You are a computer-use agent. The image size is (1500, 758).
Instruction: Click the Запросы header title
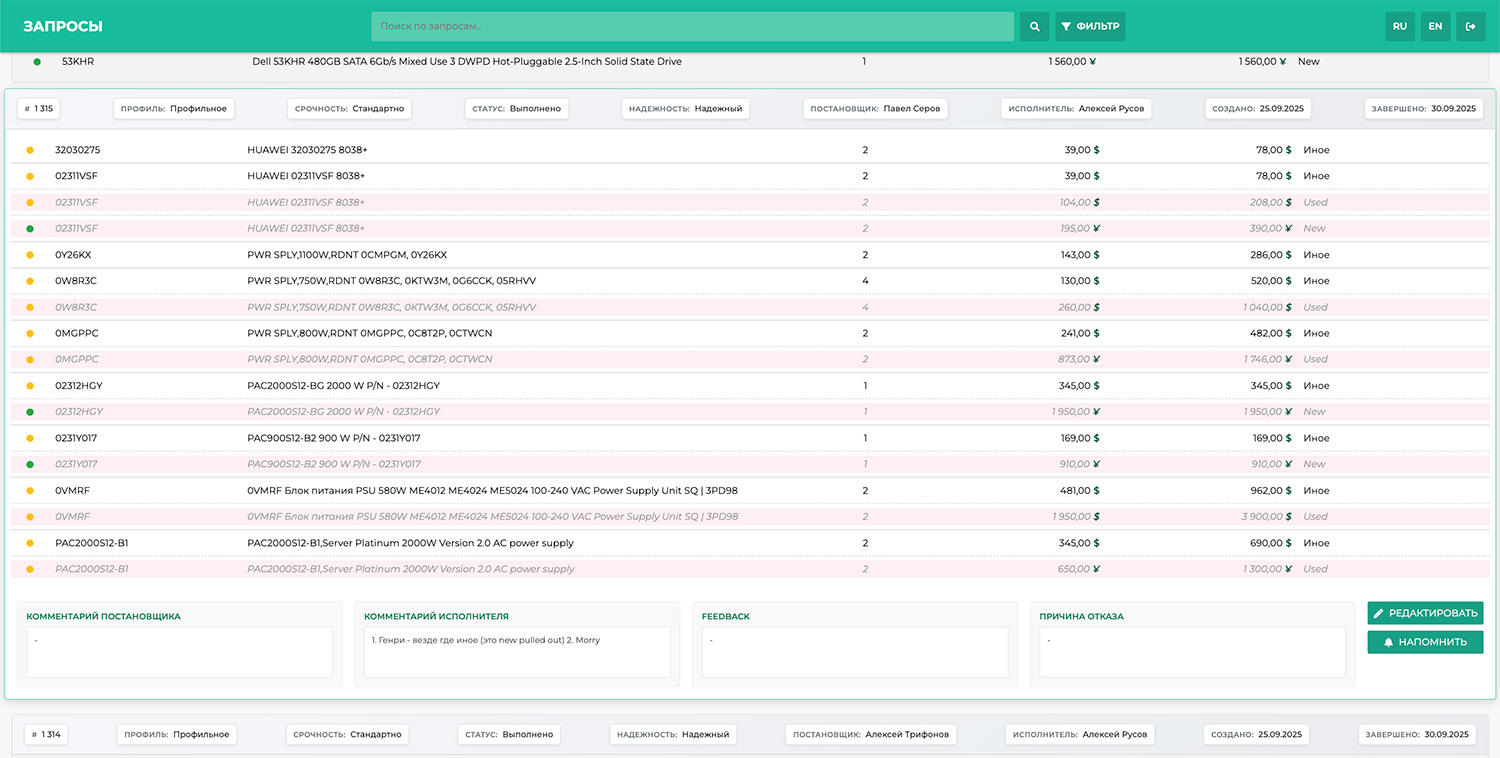(63, 27)
